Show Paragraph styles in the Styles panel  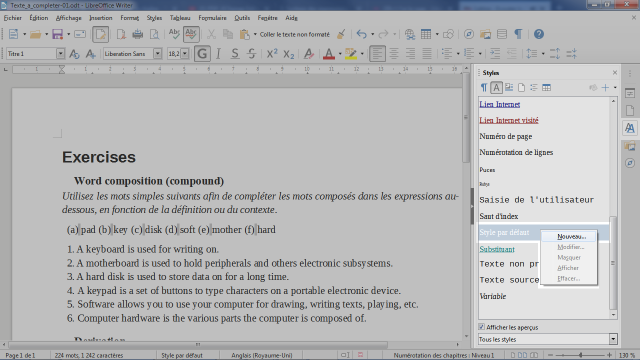pos(484,87)
